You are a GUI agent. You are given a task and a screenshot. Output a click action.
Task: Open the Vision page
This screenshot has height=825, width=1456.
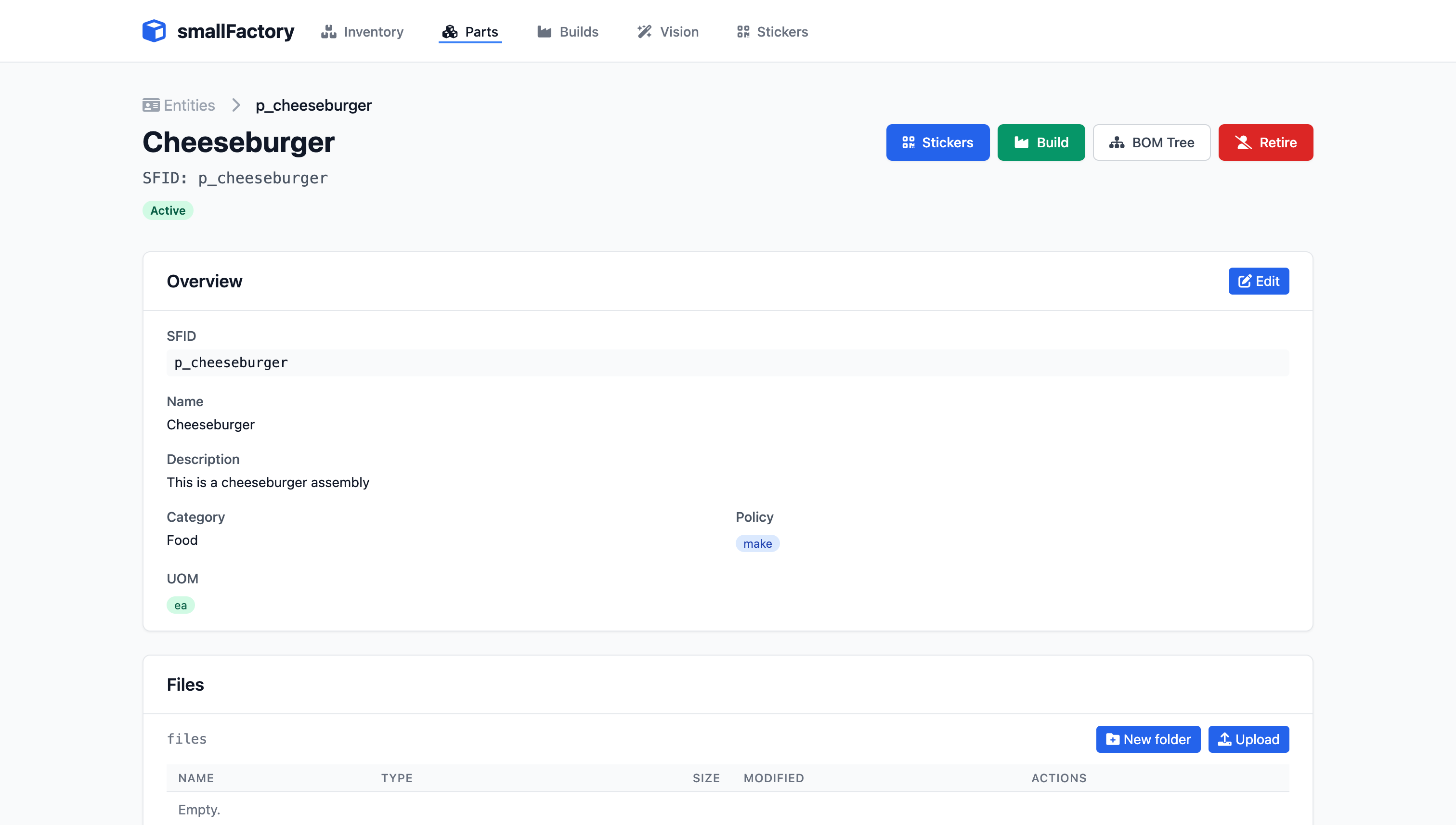pyautogui.click(x=668, y=32)
